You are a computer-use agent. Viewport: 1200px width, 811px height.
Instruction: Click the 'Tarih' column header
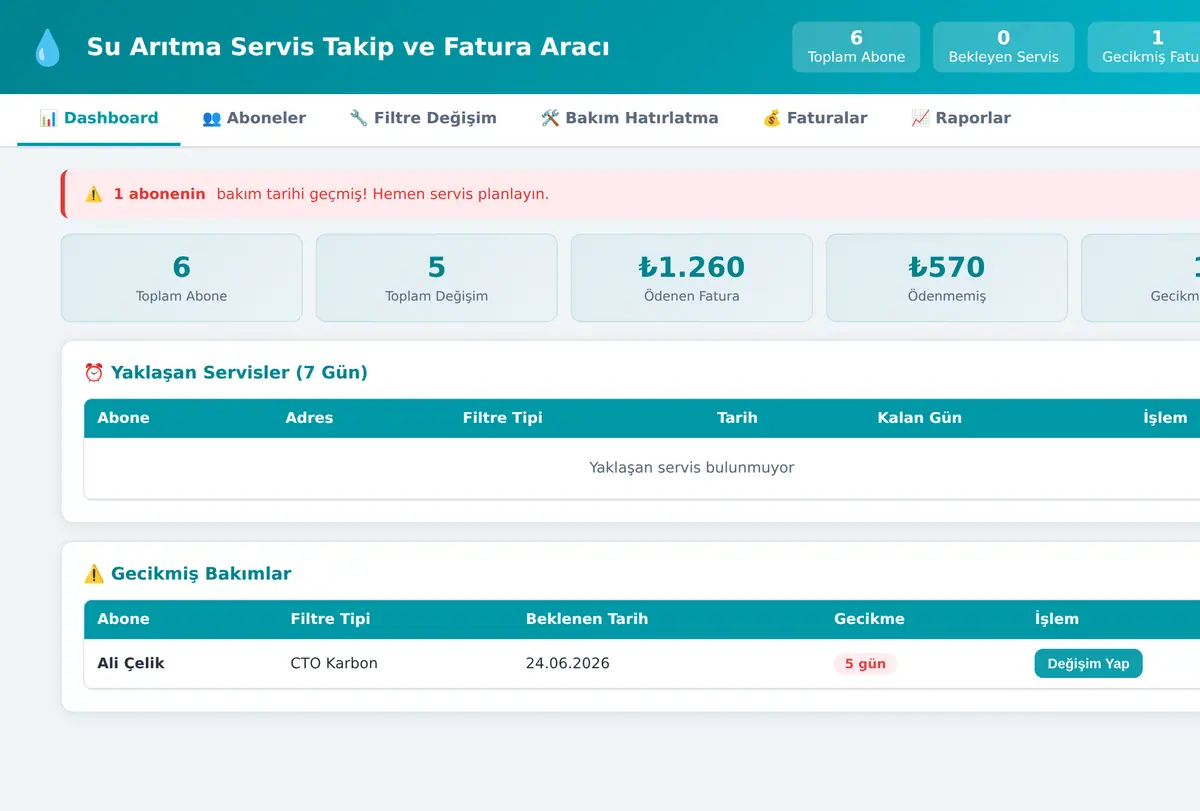(x=737, y=418)
